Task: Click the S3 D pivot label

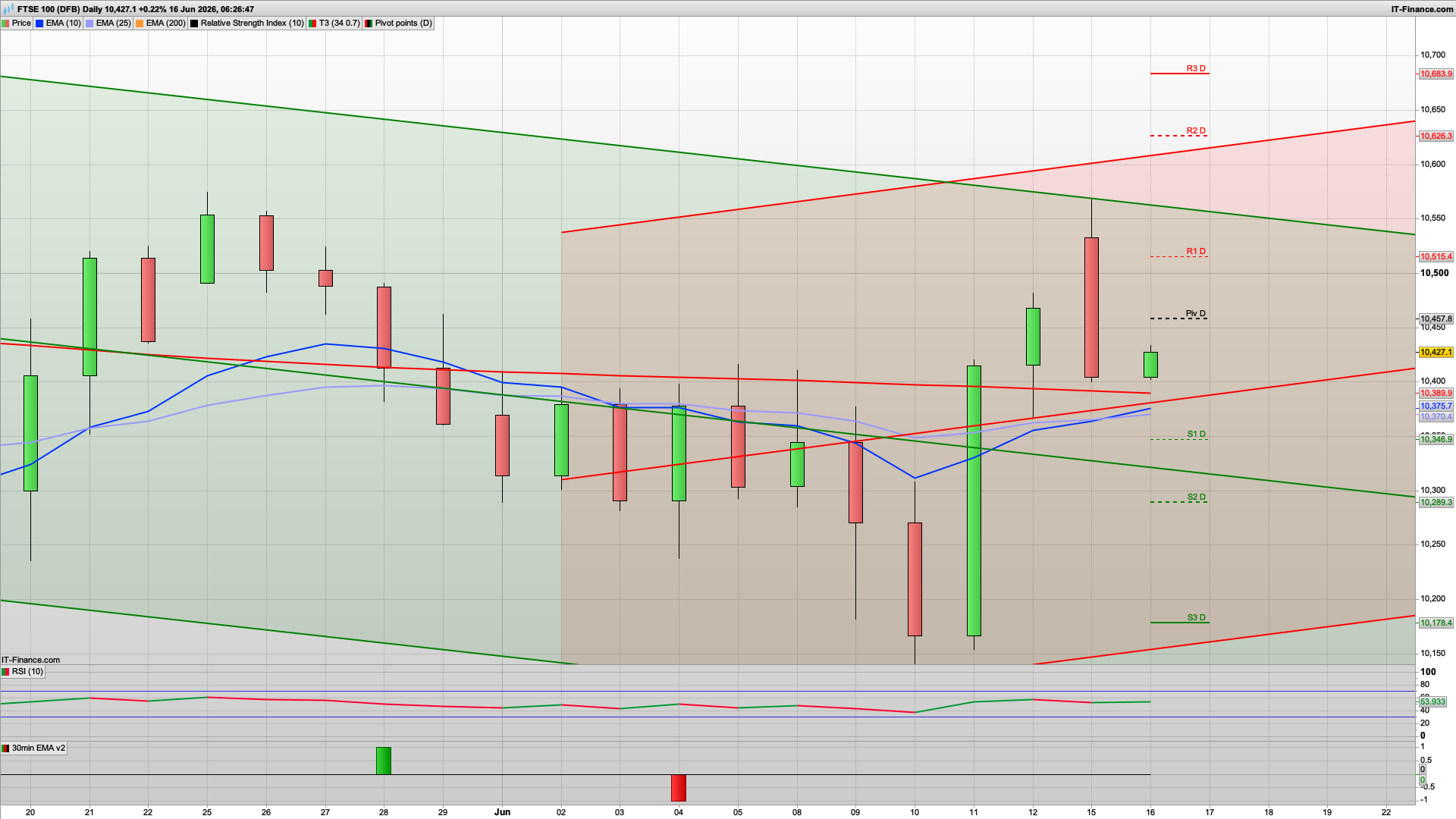Action: (1196, 617)
